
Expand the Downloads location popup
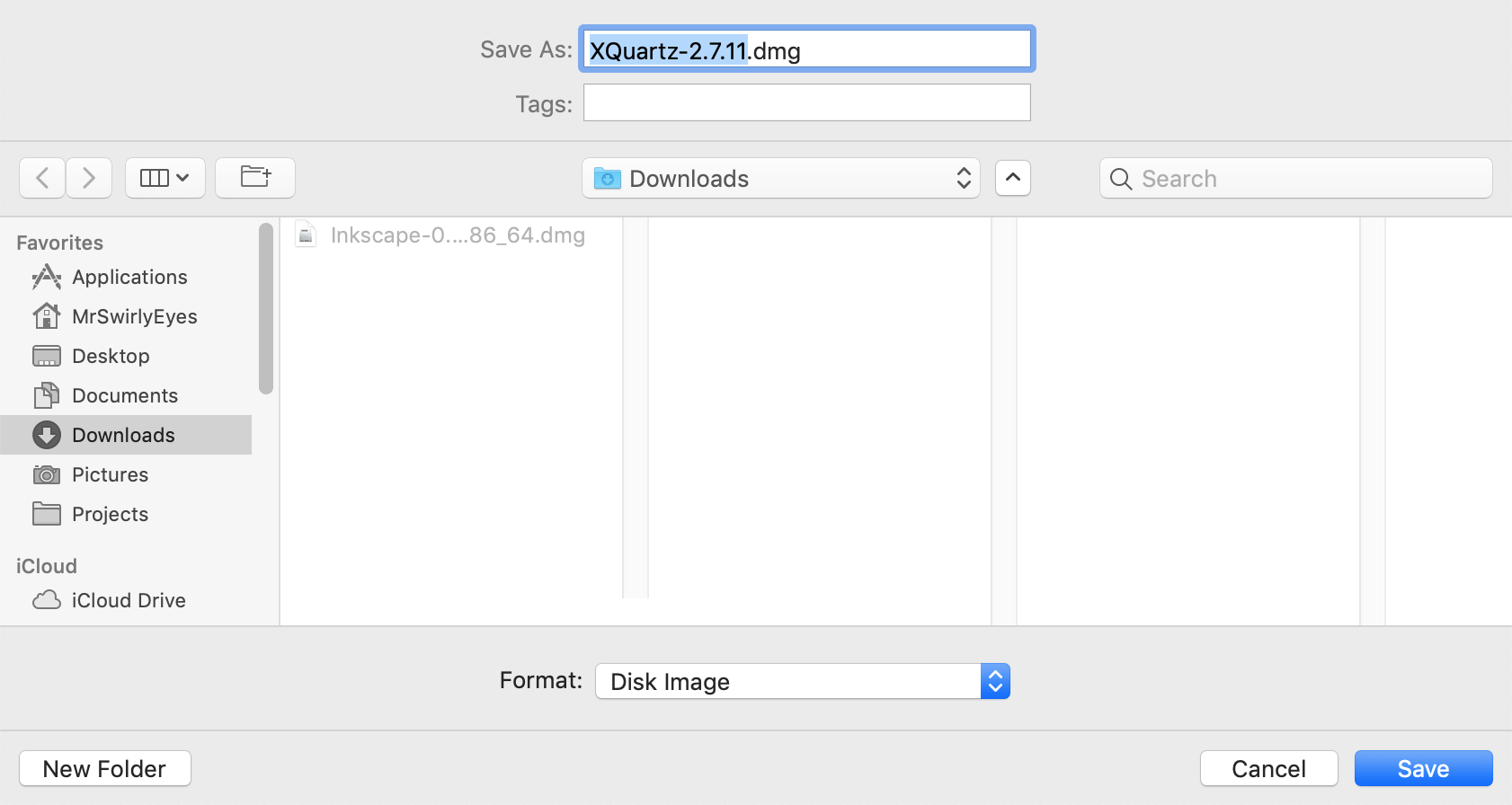click(x=780, y=179)
